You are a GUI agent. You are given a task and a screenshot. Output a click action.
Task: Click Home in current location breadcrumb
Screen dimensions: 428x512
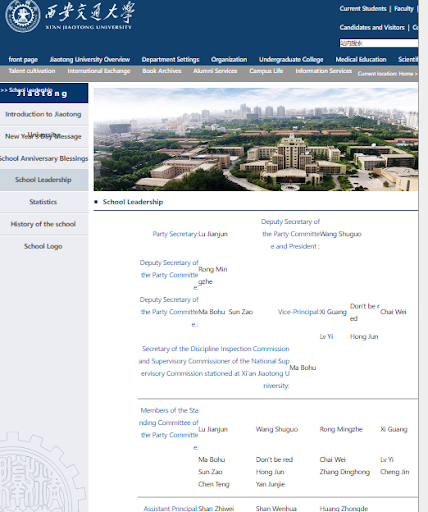(x=406, y=74)
